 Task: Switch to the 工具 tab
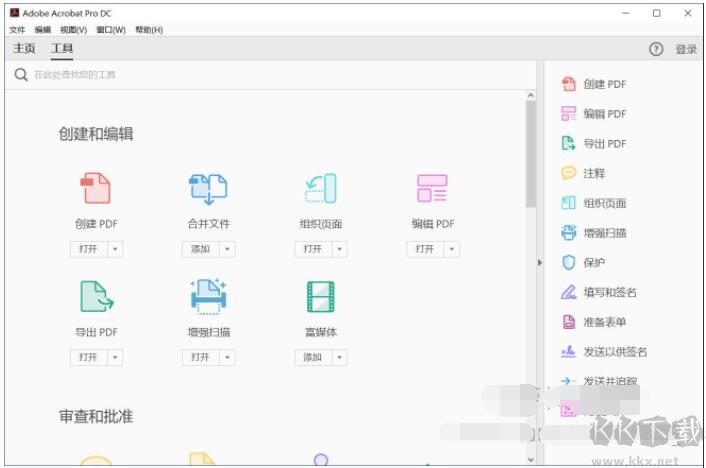tap(62, 48)
